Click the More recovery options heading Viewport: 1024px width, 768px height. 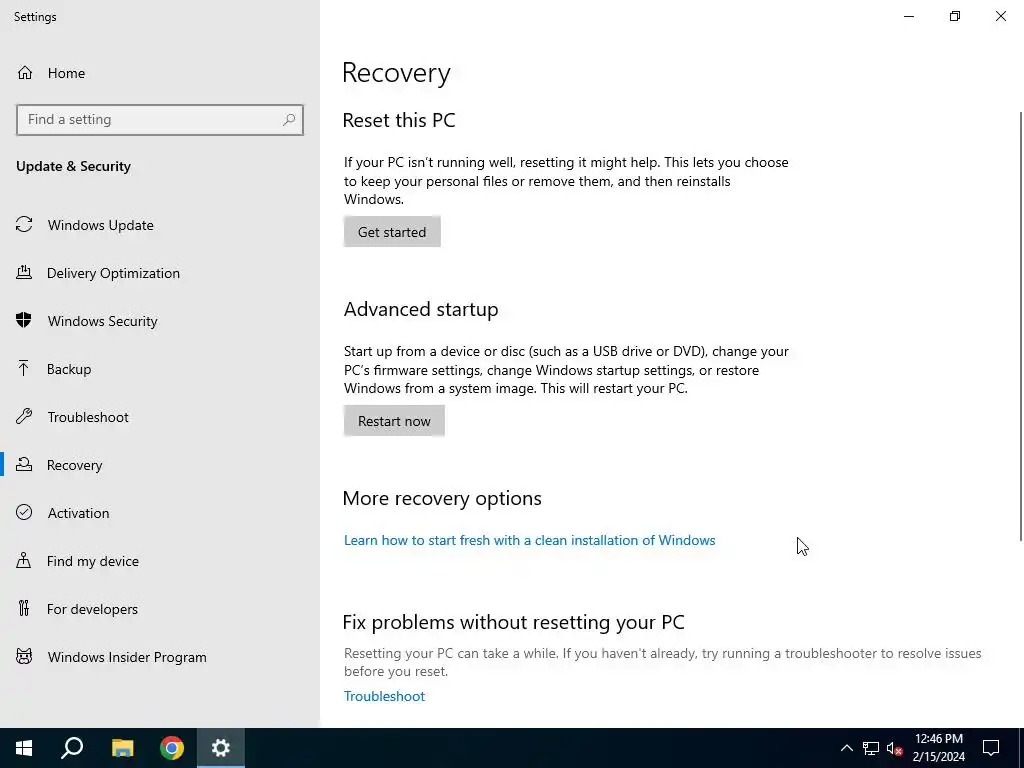(x=442, y=498)
